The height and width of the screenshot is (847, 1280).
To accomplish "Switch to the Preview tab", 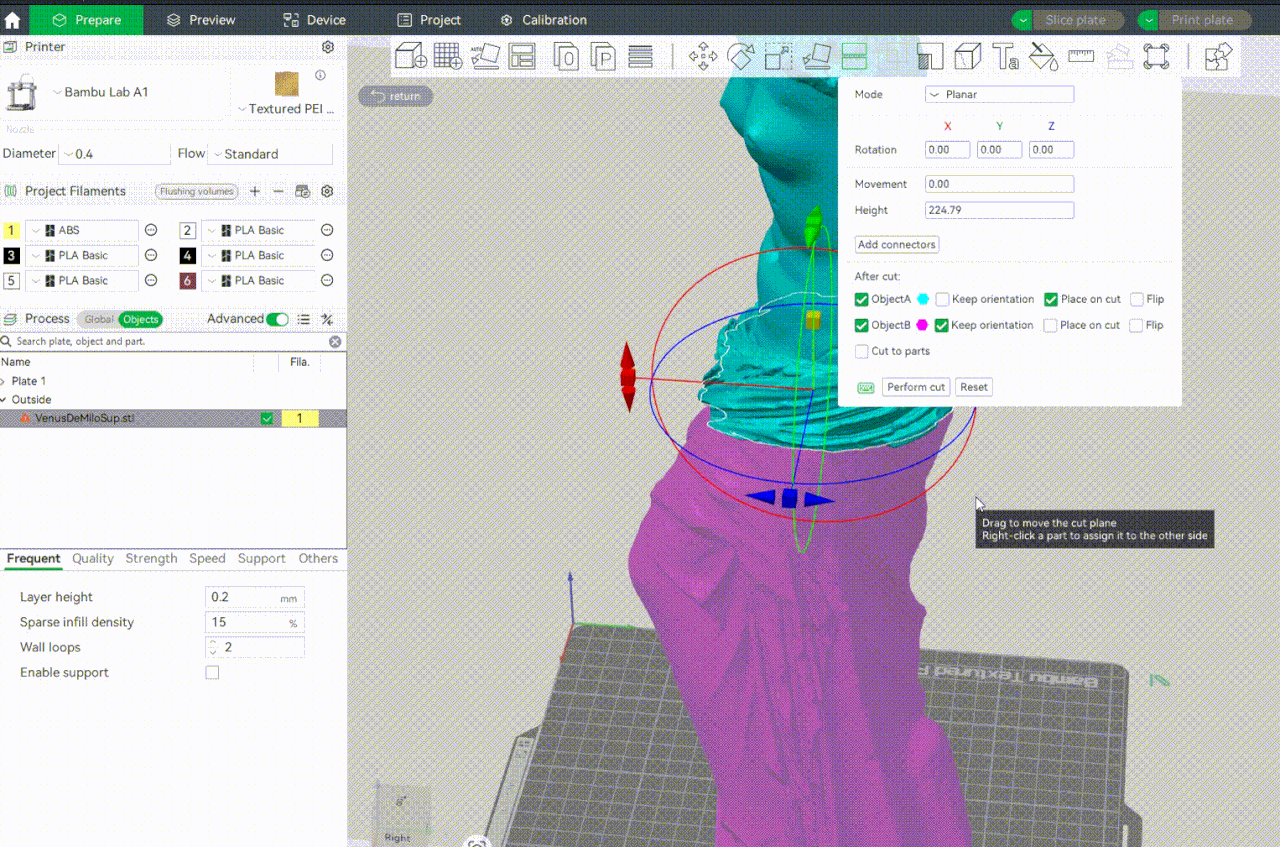I will point(201,20).
